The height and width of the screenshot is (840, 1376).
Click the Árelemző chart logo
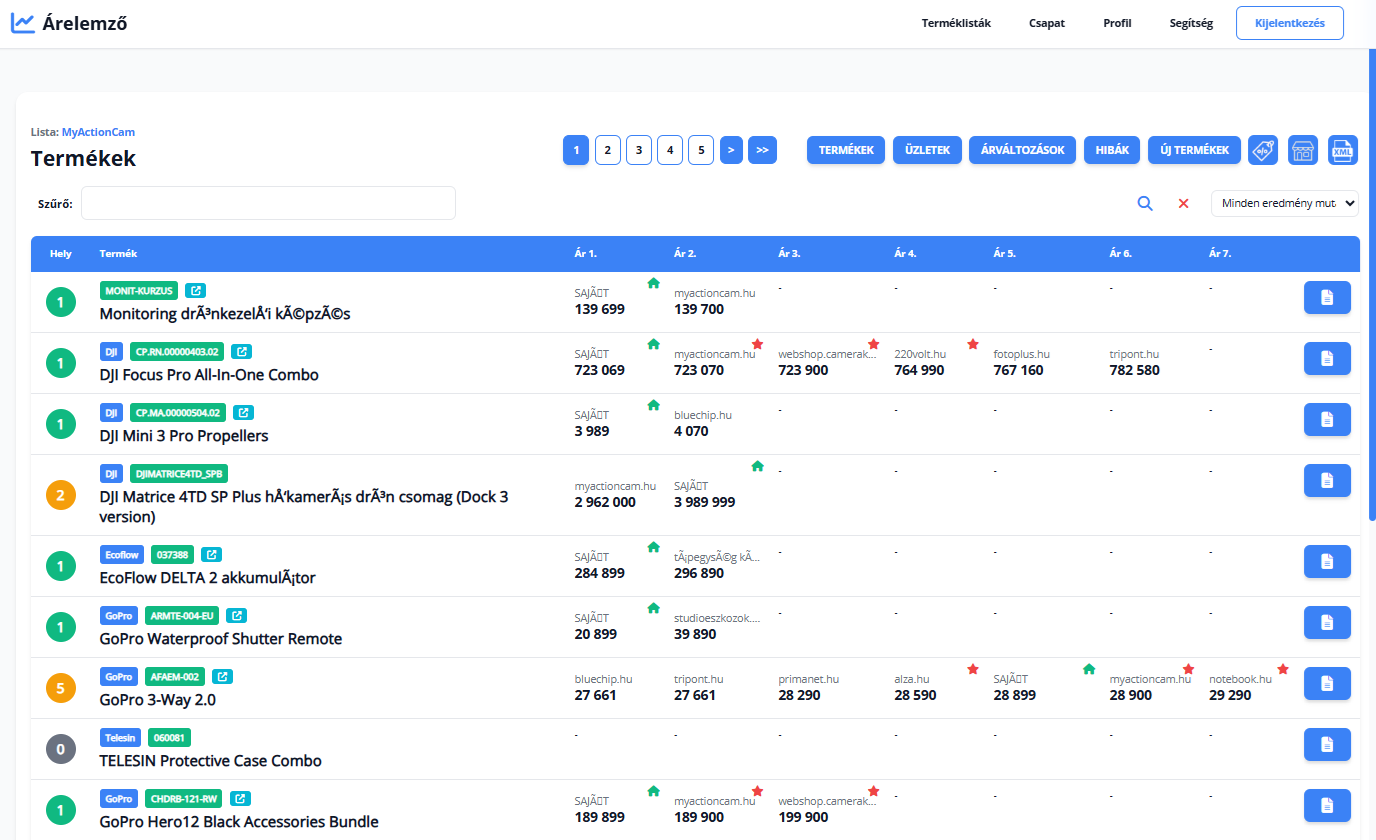coord(23,22)
